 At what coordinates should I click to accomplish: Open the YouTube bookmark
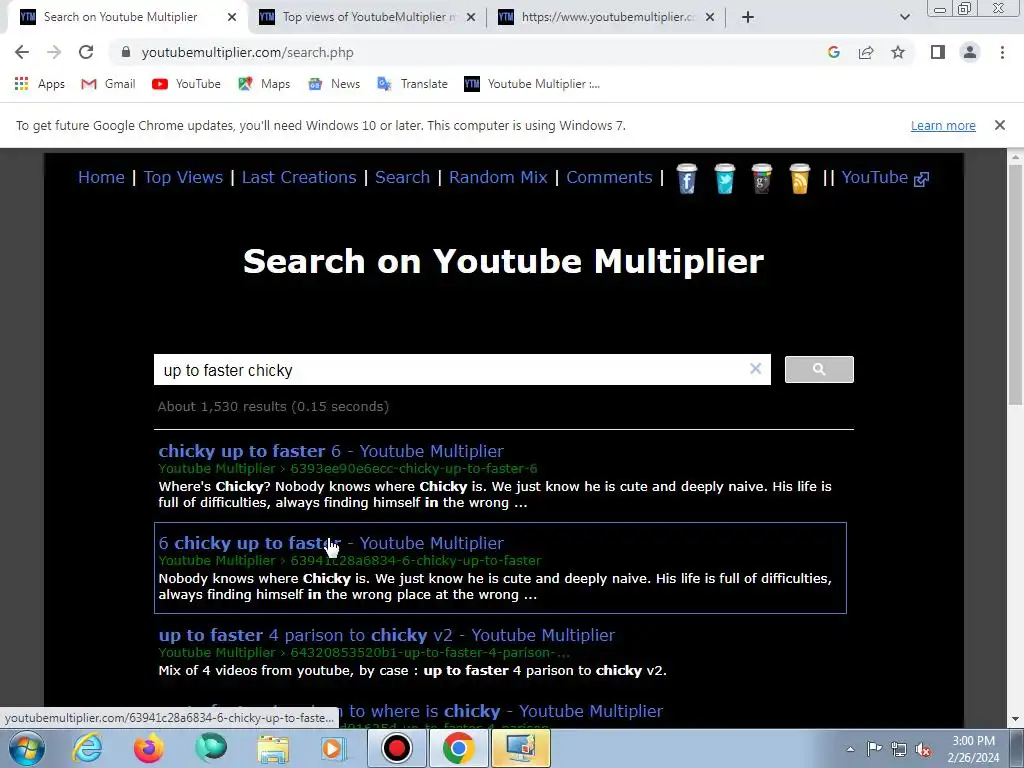coord(186,84)
